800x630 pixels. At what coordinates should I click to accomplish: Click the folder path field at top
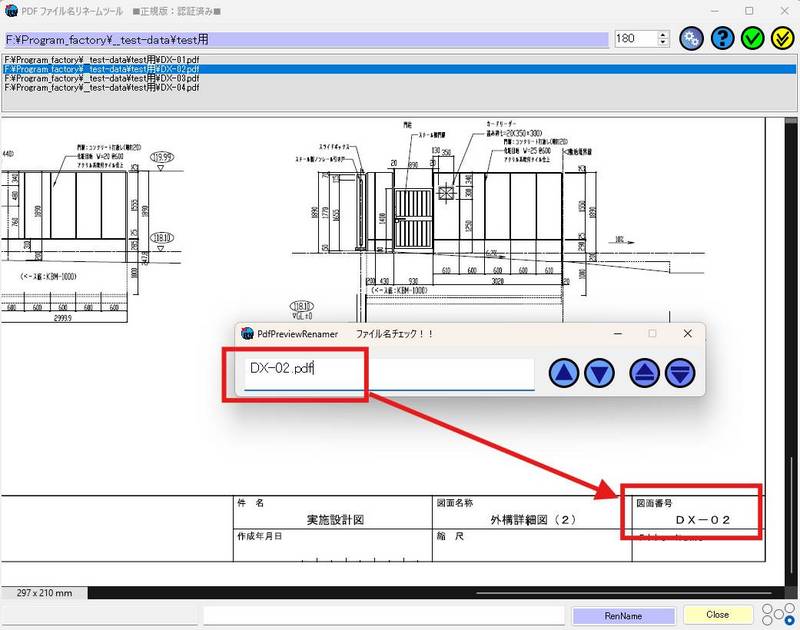coord(306,39)
